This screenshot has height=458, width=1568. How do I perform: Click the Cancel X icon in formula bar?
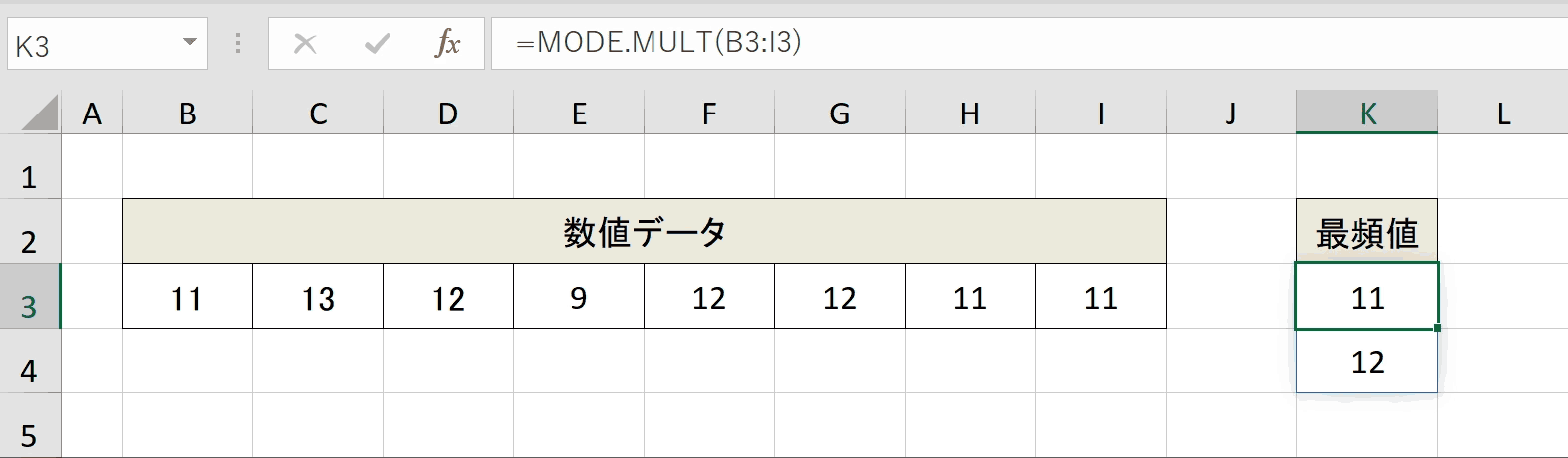click(x=305, y=43)
